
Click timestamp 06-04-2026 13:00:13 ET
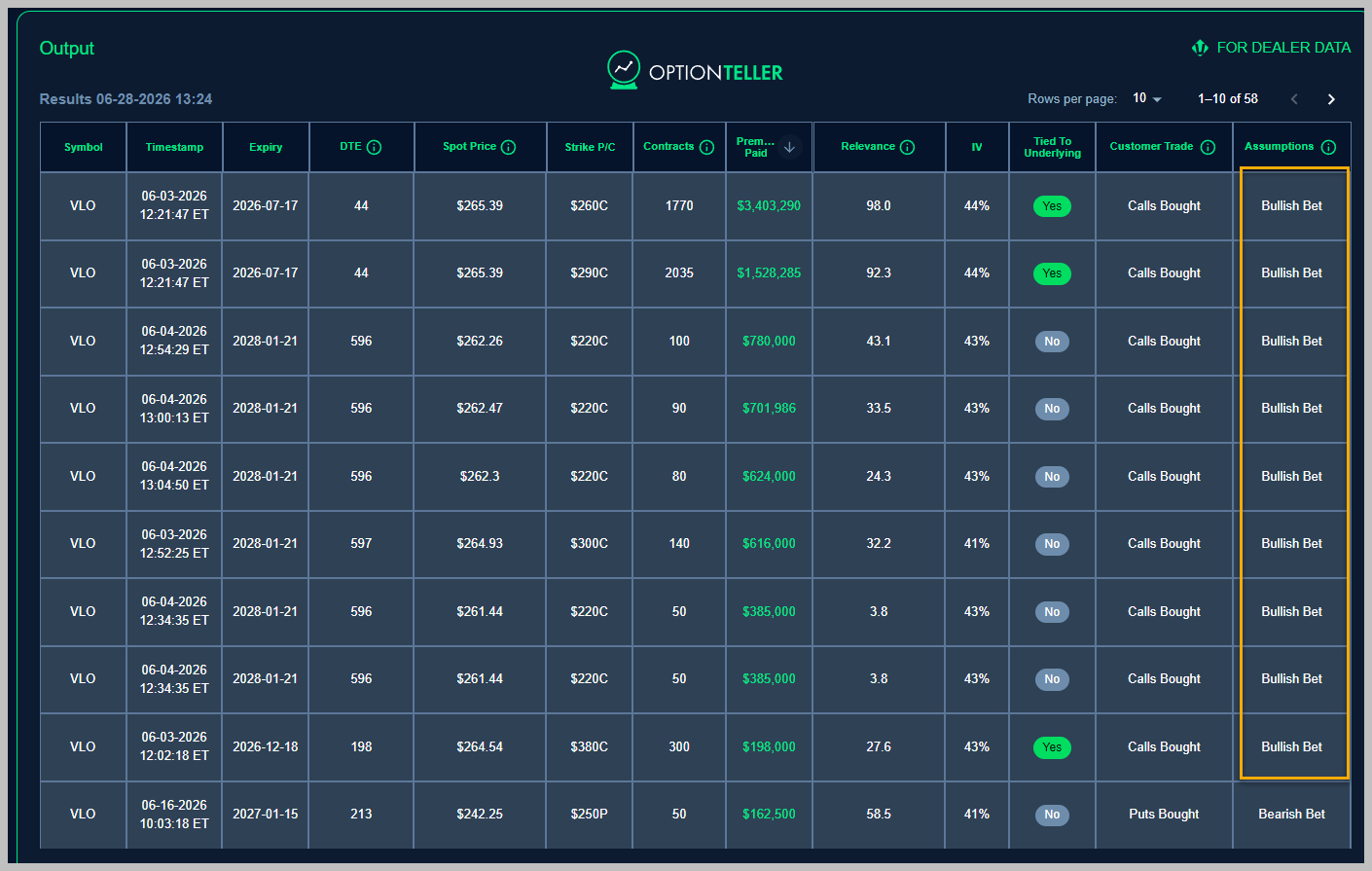coord(174,408)
